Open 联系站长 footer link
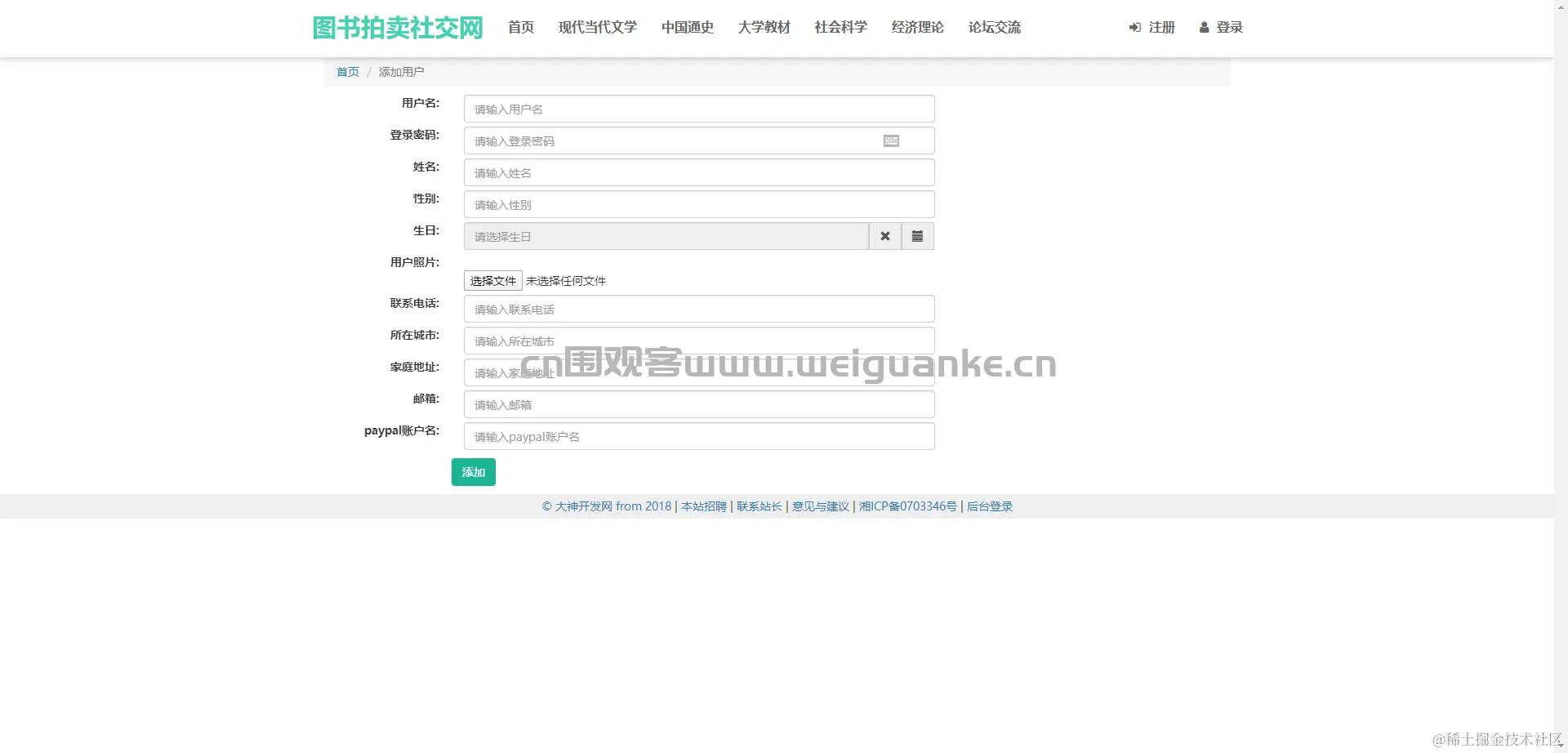 click(x=759, y=506)
